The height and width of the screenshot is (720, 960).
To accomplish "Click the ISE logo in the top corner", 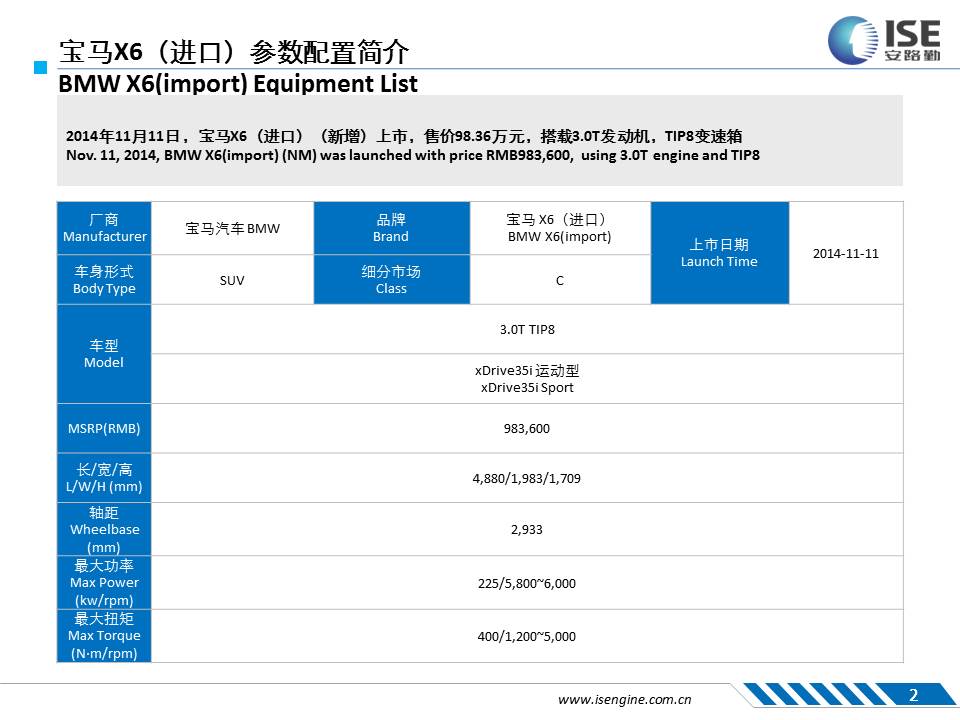I will (884, 40).
